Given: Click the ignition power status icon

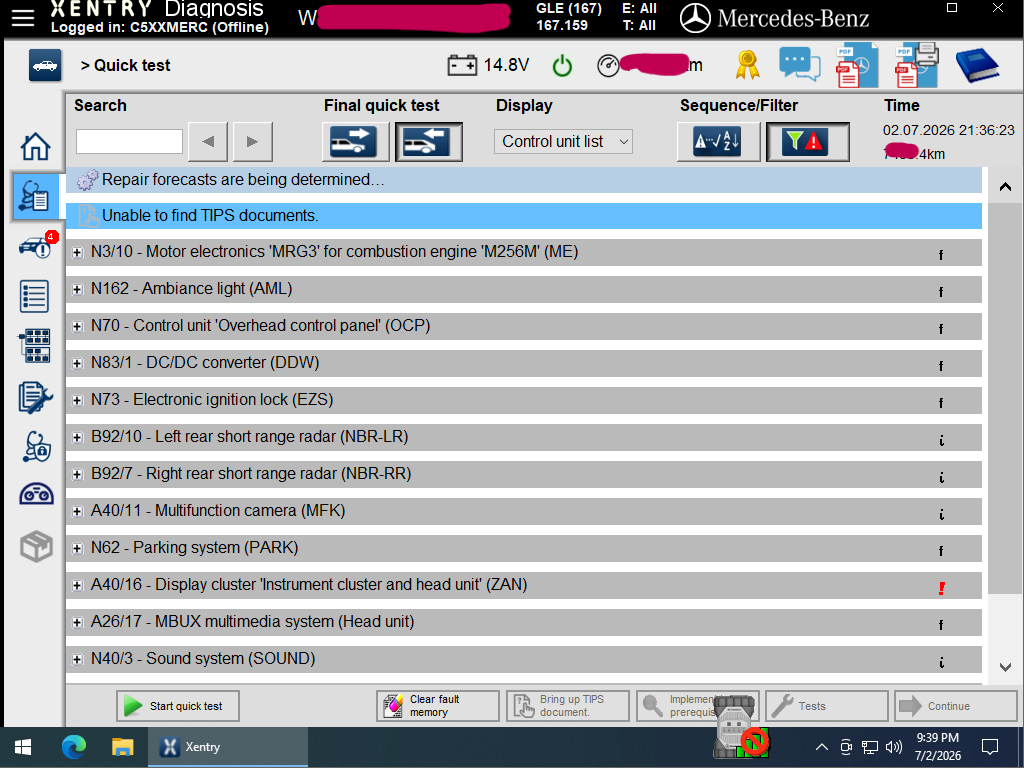Looking at the screenshot, I should pyautogui.click(x=562, y=65).
